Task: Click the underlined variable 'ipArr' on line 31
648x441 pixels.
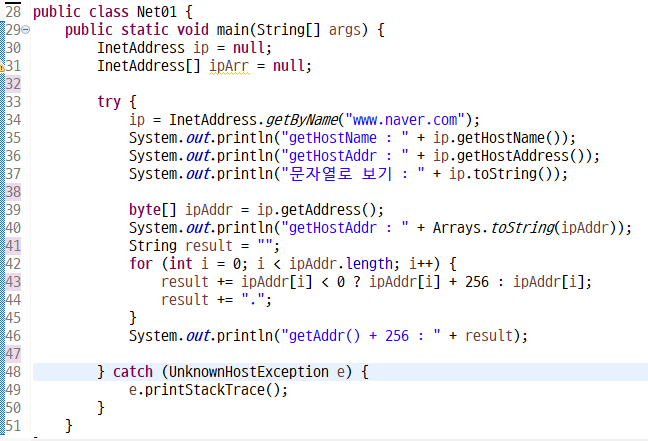Action: [x=229, y=66]
